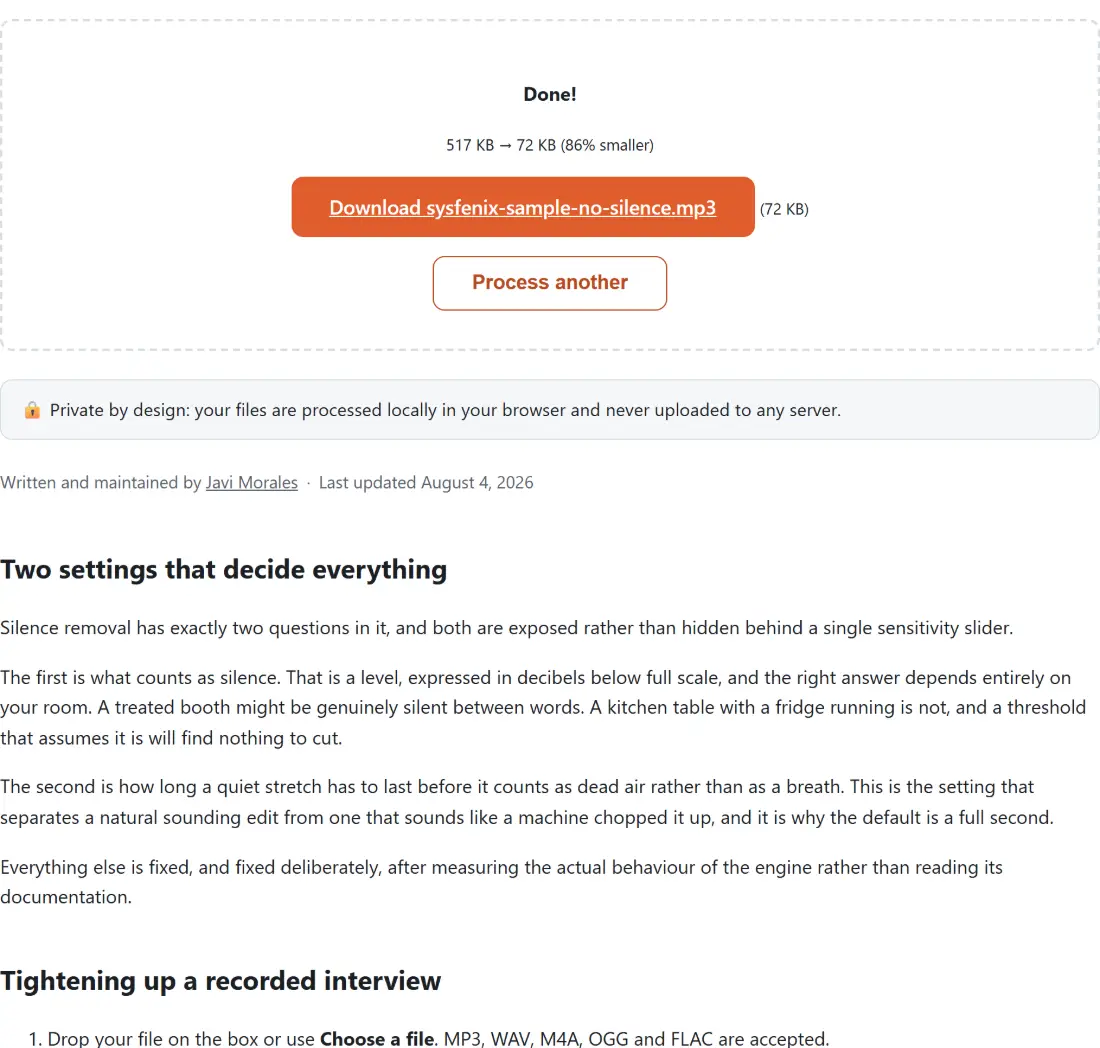Click the Private by design notice banner

[549, 410]
